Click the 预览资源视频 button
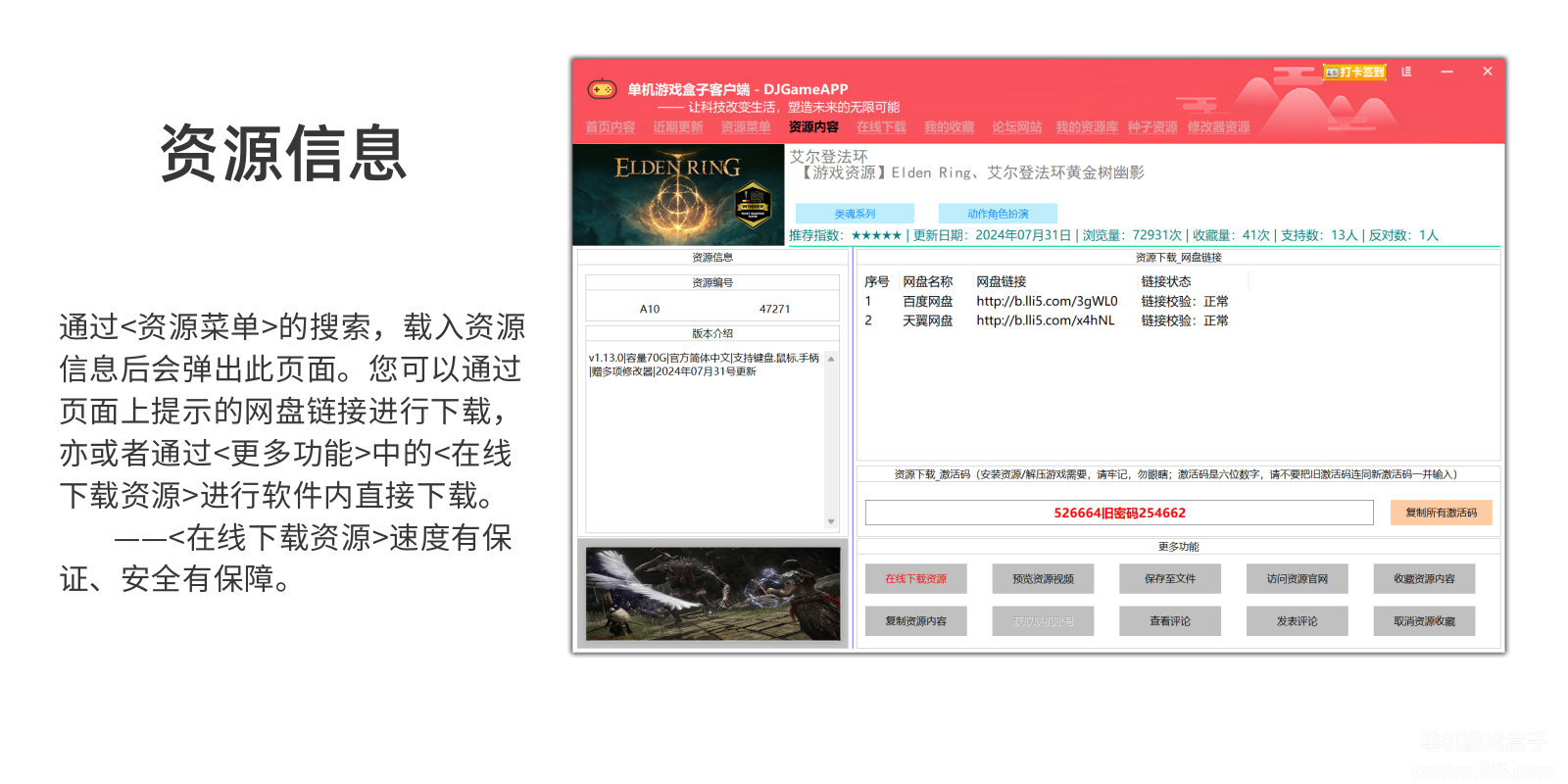The height and width of the screenshot is (784, 1568). click(1043, 579)
